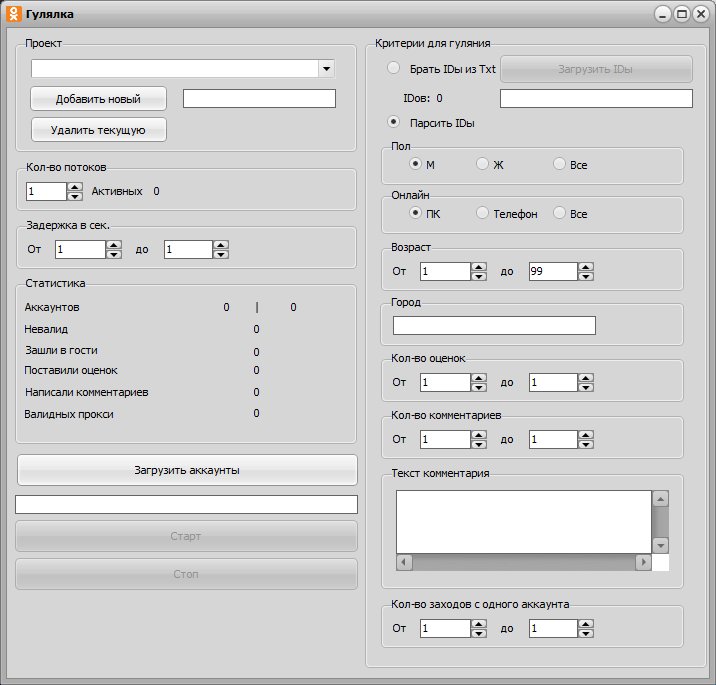Decrease Кол-во комментариев 'до' value

(x=586, y=444)
